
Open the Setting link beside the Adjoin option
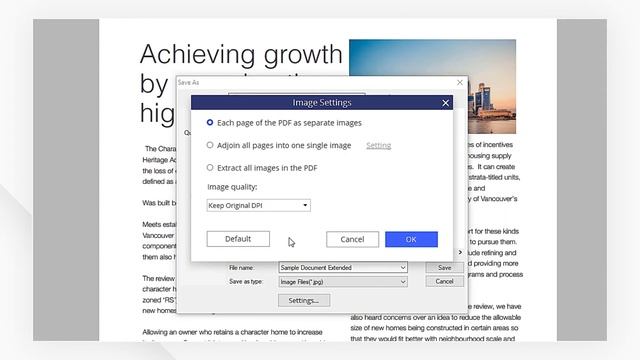coord(378,145)
